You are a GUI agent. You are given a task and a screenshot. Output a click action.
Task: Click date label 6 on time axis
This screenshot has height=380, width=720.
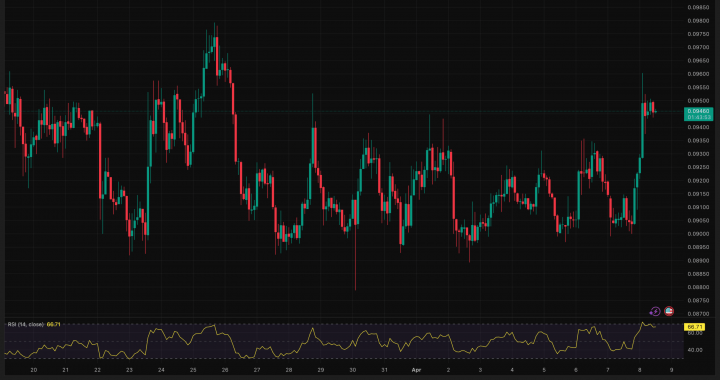576,370
